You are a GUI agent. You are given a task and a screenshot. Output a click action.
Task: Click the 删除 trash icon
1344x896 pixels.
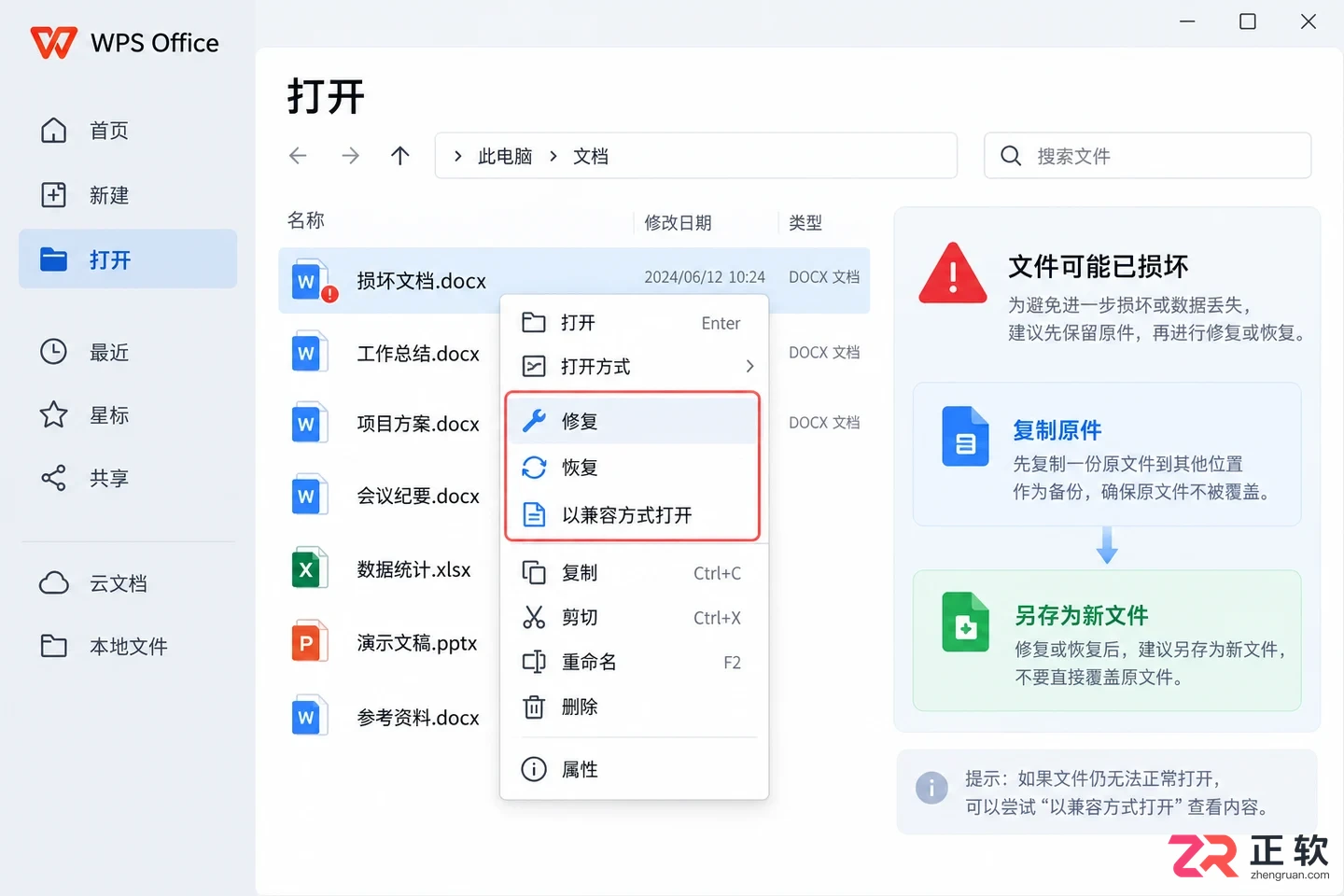(x=534, y=707)
